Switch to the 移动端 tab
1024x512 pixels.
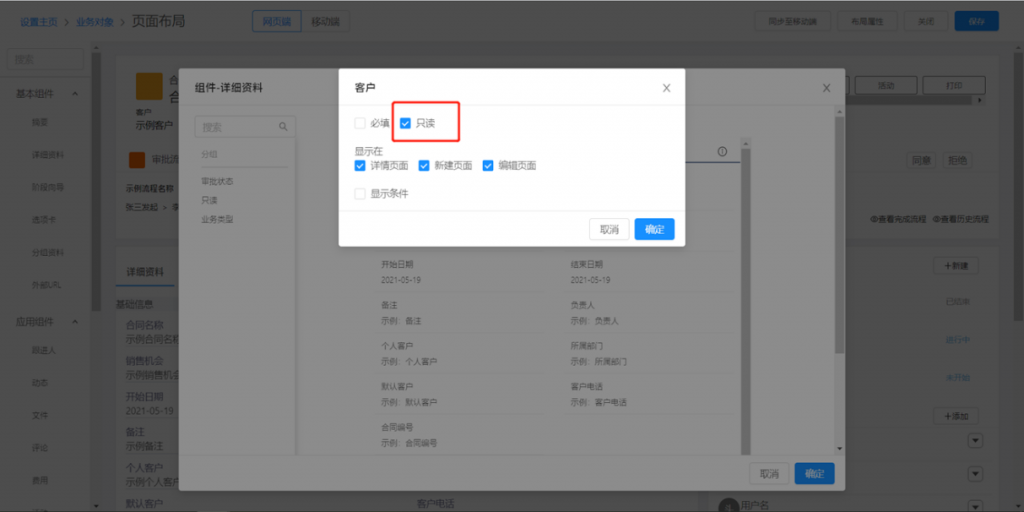click(x=324, y=21)
